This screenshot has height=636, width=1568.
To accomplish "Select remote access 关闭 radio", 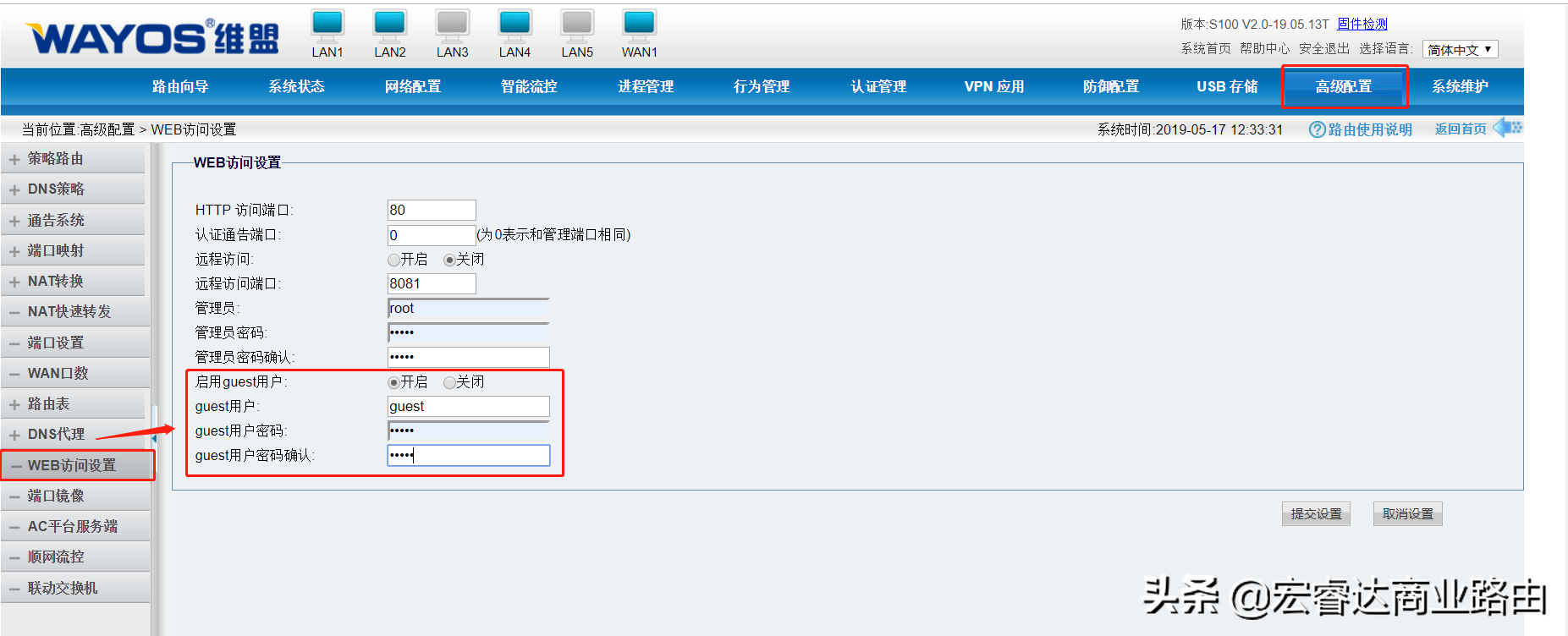I will tap(449, 260).
